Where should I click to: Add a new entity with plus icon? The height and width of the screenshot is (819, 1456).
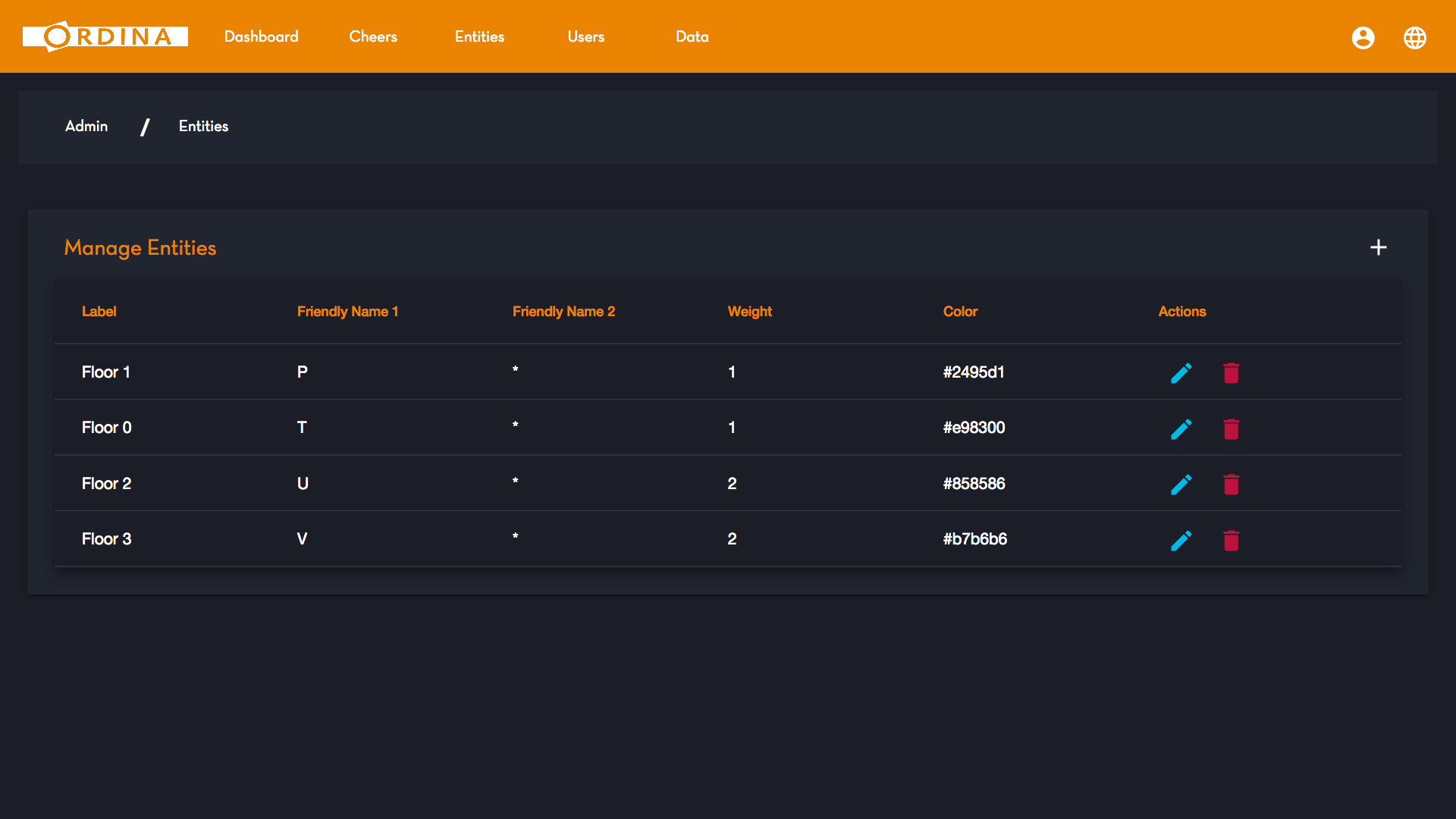coord(1379,247)
